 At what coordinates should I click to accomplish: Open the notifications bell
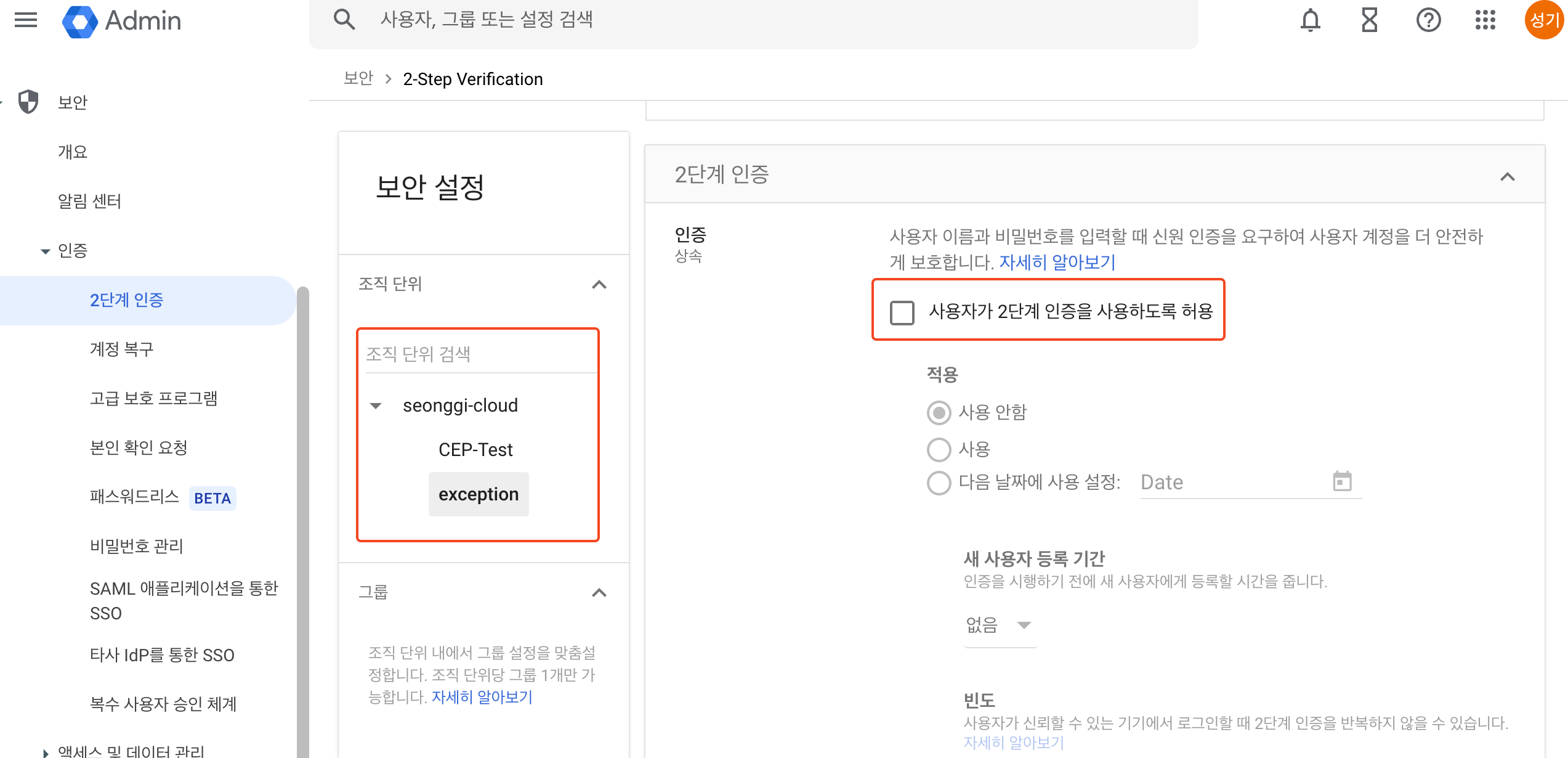(x=1310, y=20)
